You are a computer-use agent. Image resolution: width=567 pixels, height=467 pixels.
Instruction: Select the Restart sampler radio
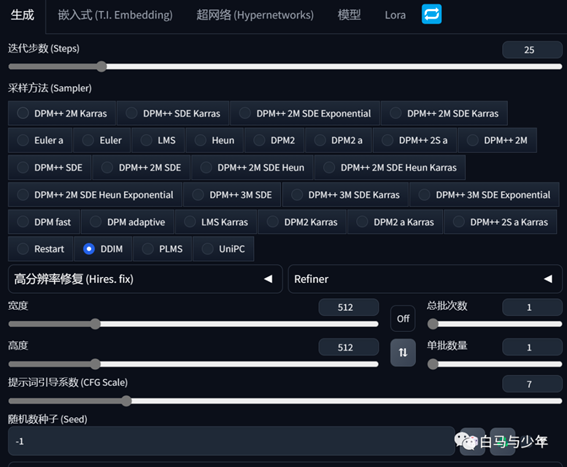pyautogui.click(x=40, y=249)
